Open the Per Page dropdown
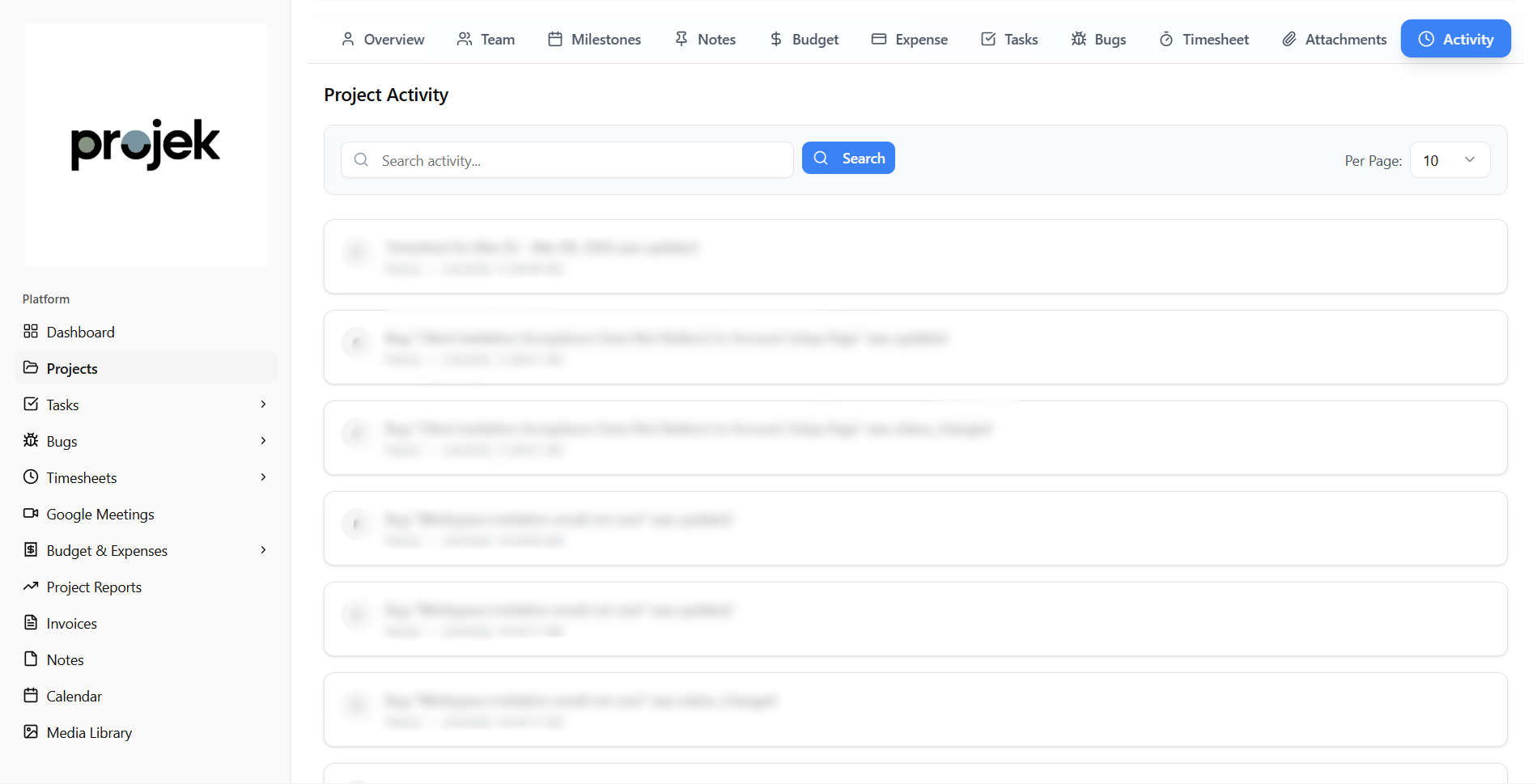The width and height of the screenshot is (1537, 784). coord(1449,160)
